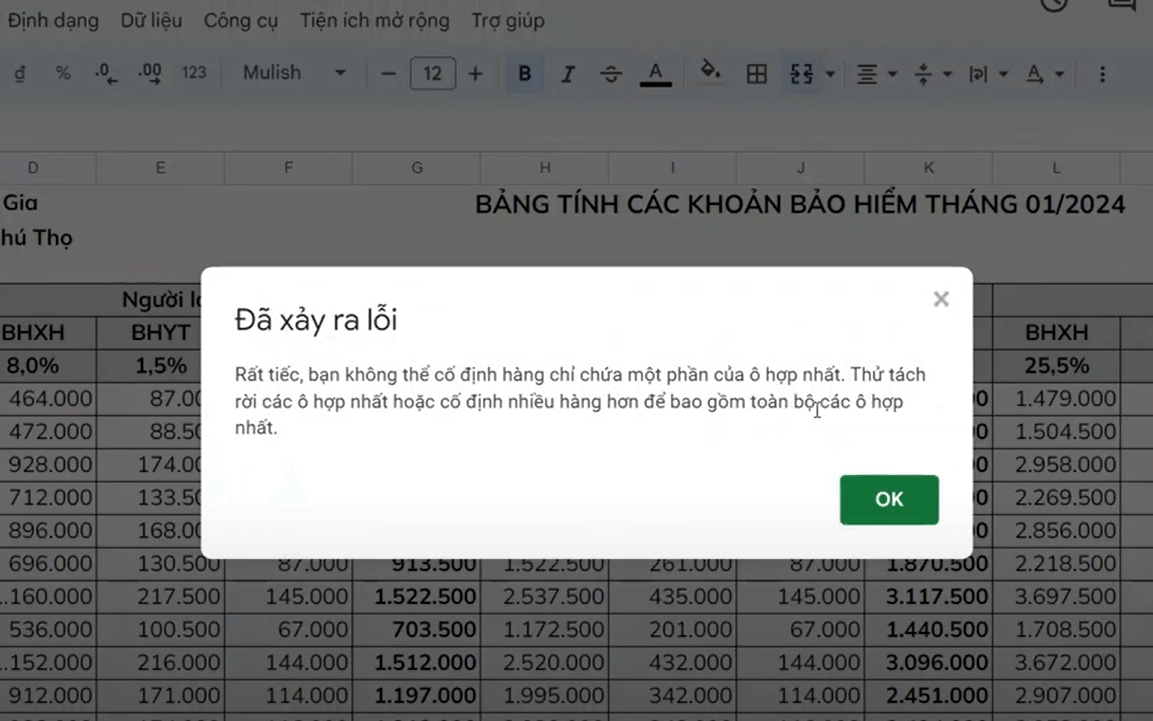Close the error dialog with X
Image resolution: width=1153 pixels, height=721 pixels.
point(940,299)
